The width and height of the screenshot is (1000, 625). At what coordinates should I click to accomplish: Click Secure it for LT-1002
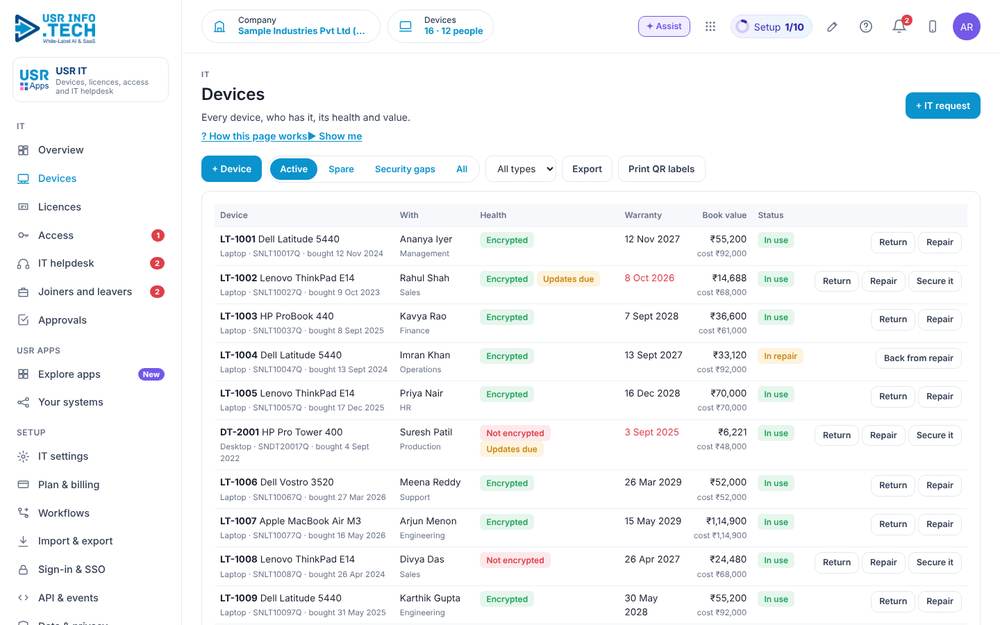tap(935, 281)
